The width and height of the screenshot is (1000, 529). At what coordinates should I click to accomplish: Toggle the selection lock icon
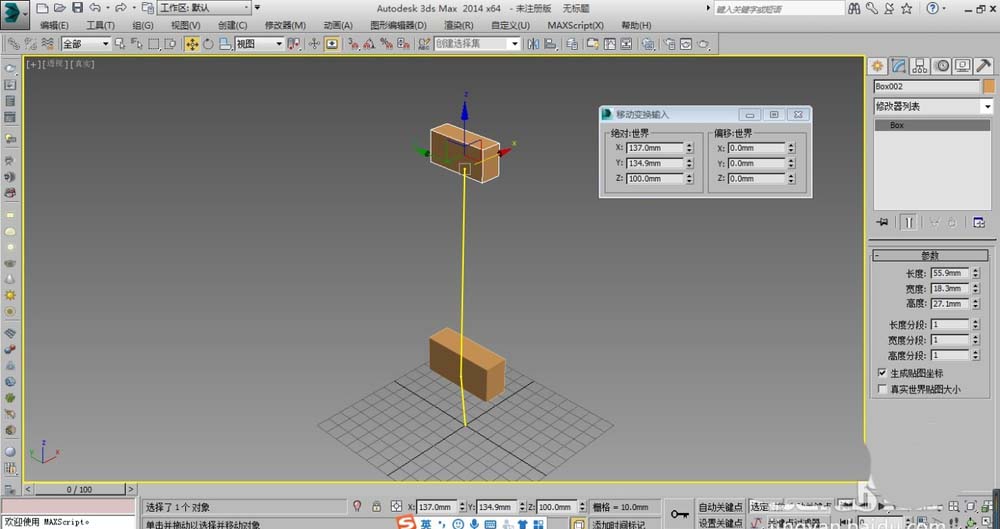pos(376,507)
